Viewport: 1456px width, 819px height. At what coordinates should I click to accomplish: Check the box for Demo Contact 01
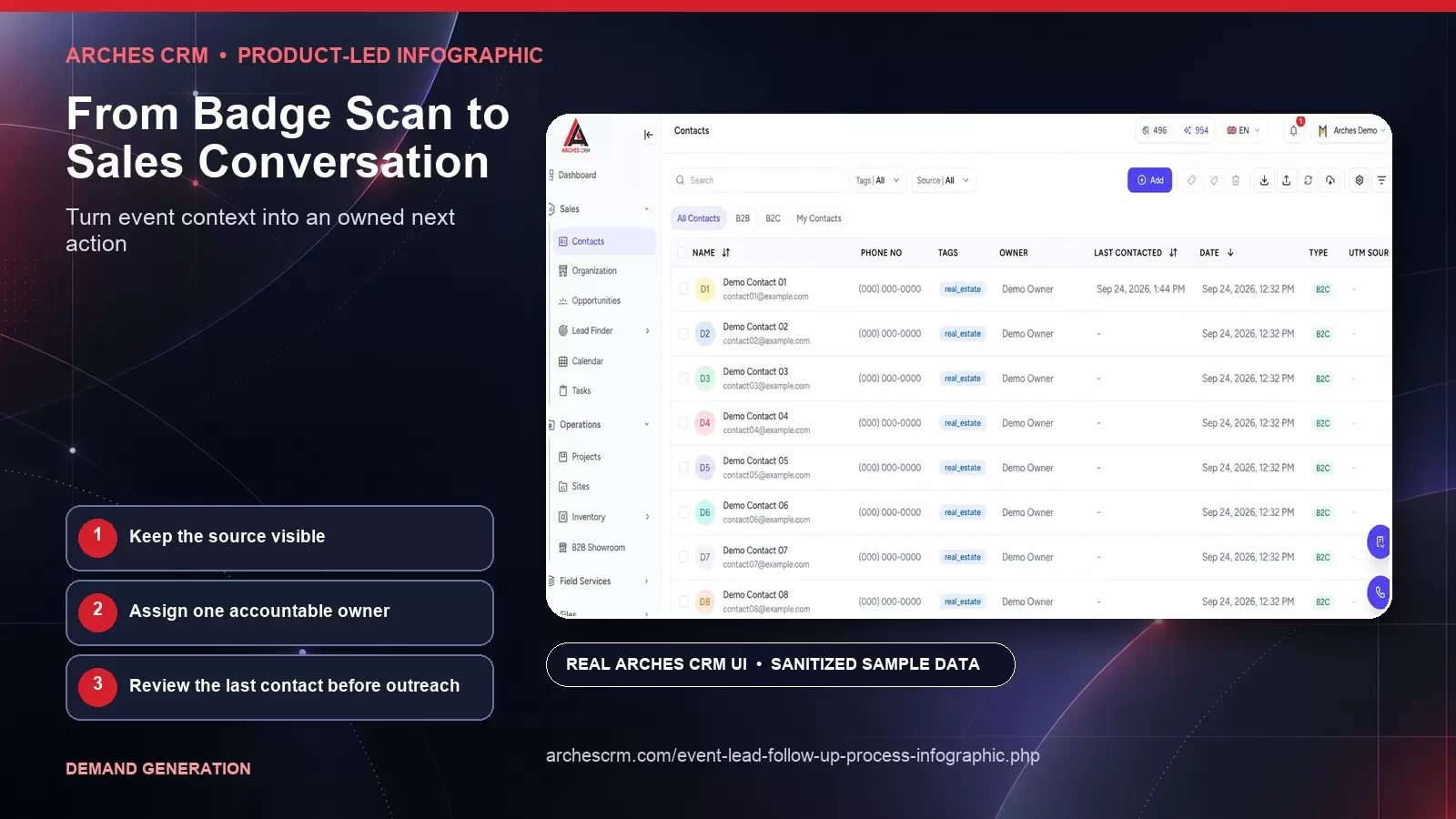tap(682, 289)
